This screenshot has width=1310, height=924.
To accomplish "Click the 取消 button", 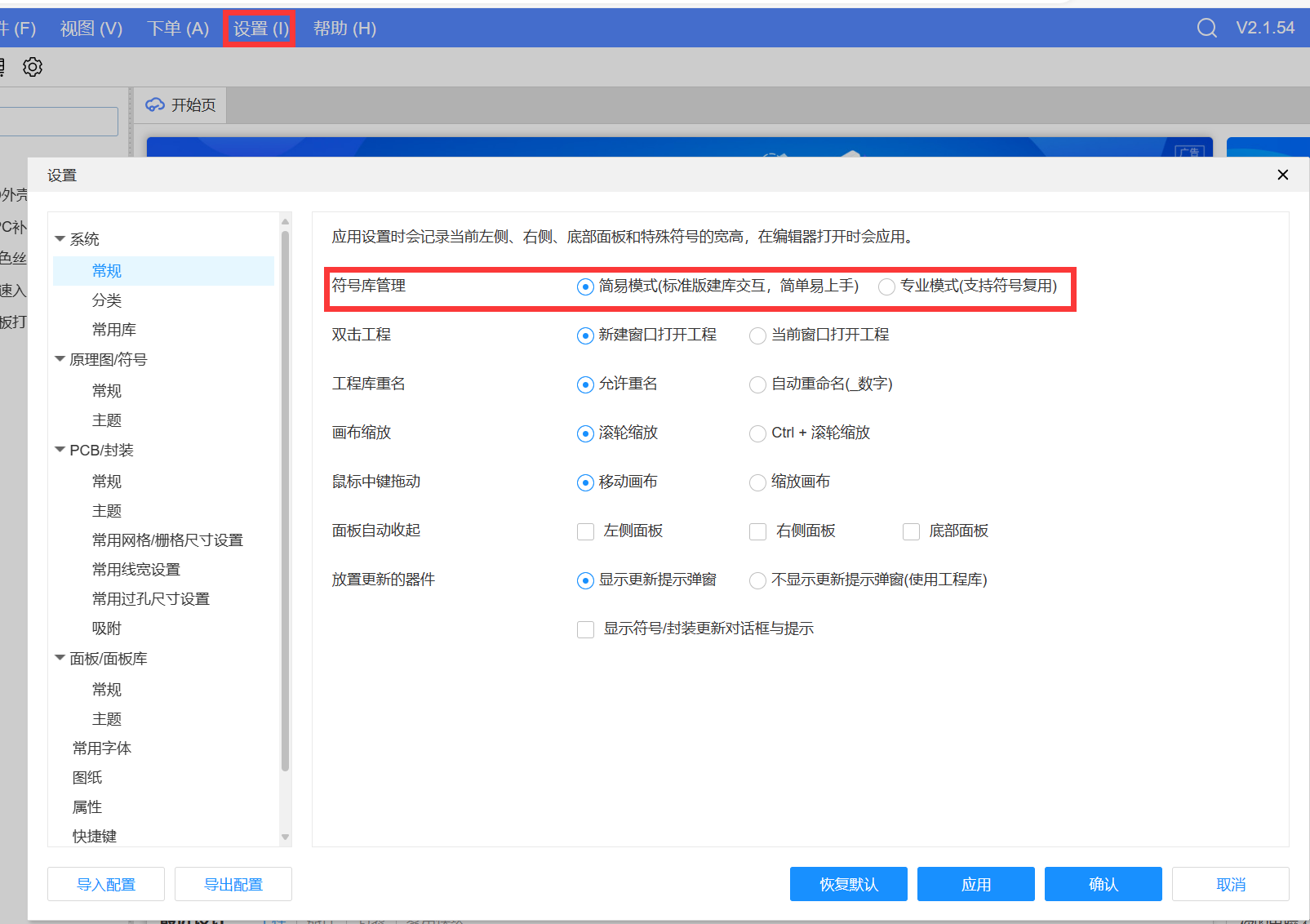I will 1231,884.
